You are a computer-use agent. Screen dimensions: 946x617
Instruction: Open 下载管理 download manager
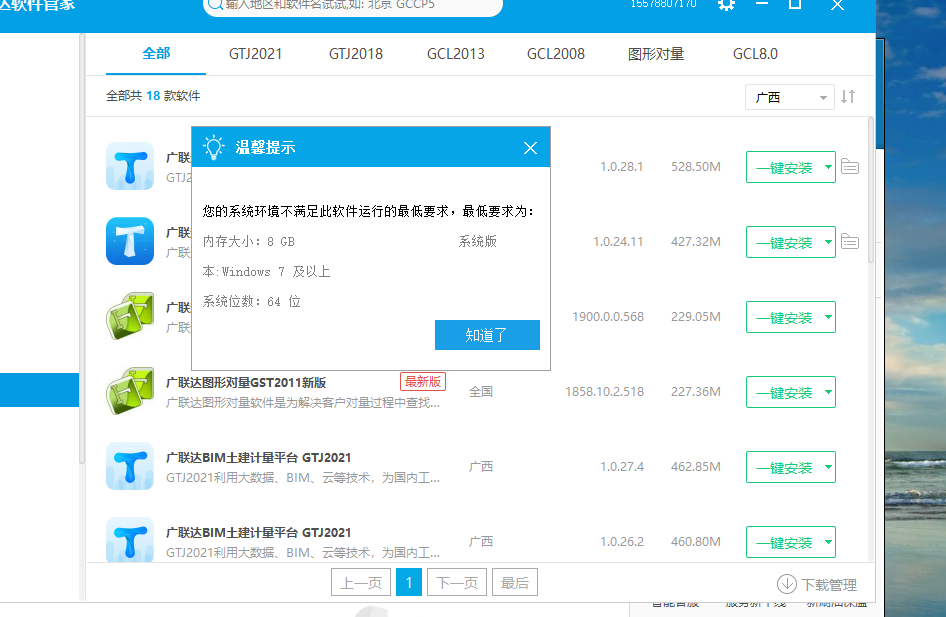pyautogui.click(x=817, y=584)
